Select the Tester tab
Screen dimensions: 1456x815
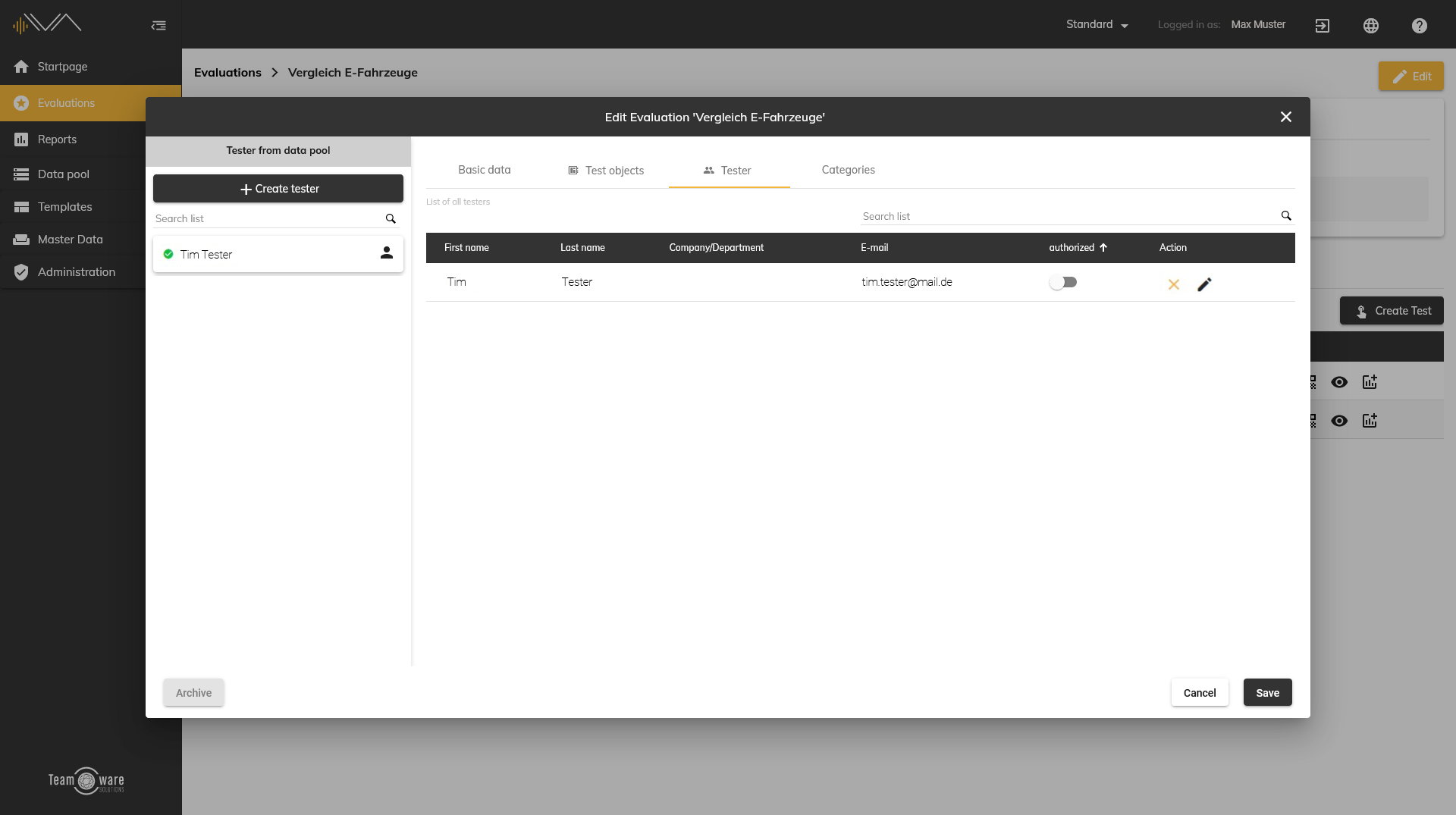pos(728,171)
